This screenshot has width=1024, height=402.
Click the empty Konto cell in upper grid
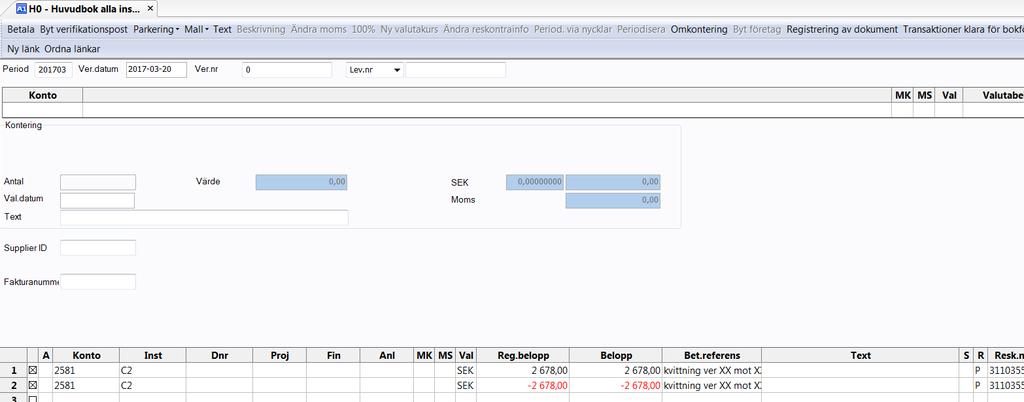42,110
